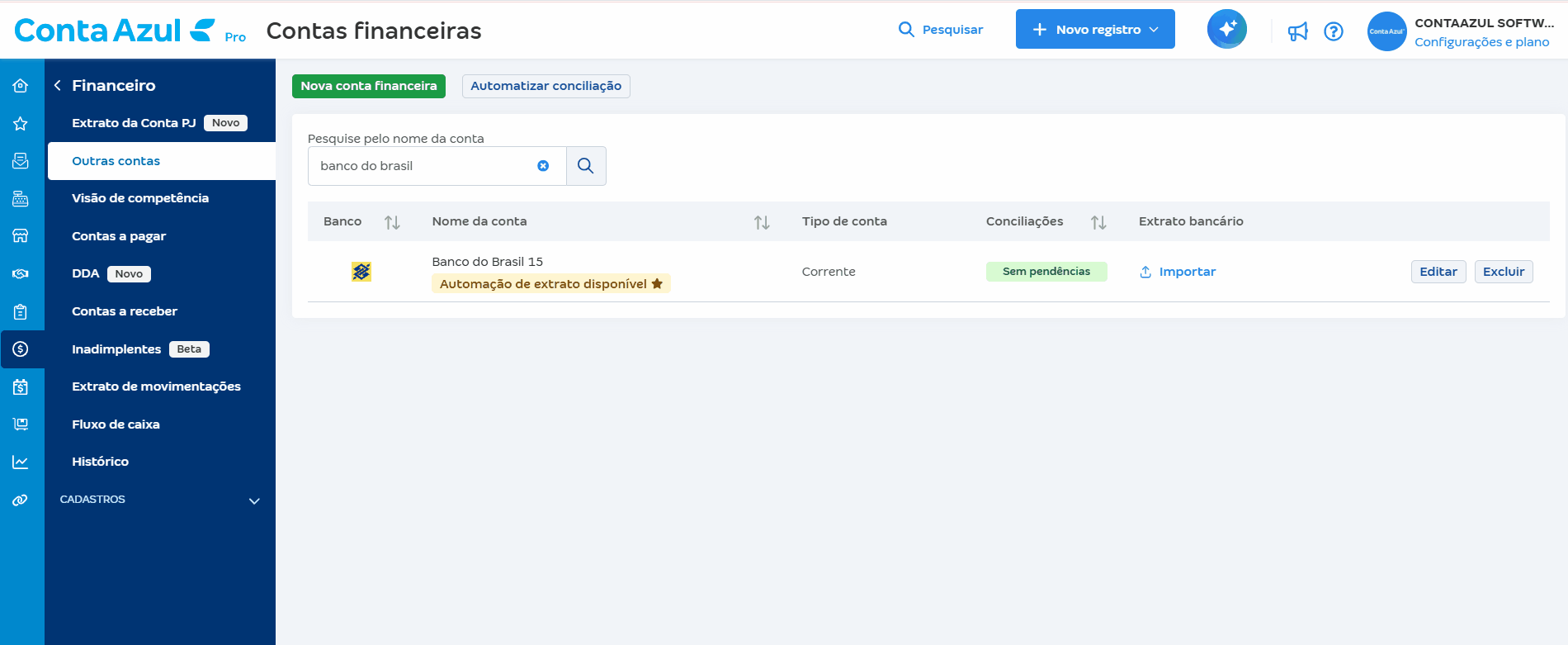Open top Pesquisar search
The height and width of the screenshot is (645, 1568).
[x=941, y=30]
